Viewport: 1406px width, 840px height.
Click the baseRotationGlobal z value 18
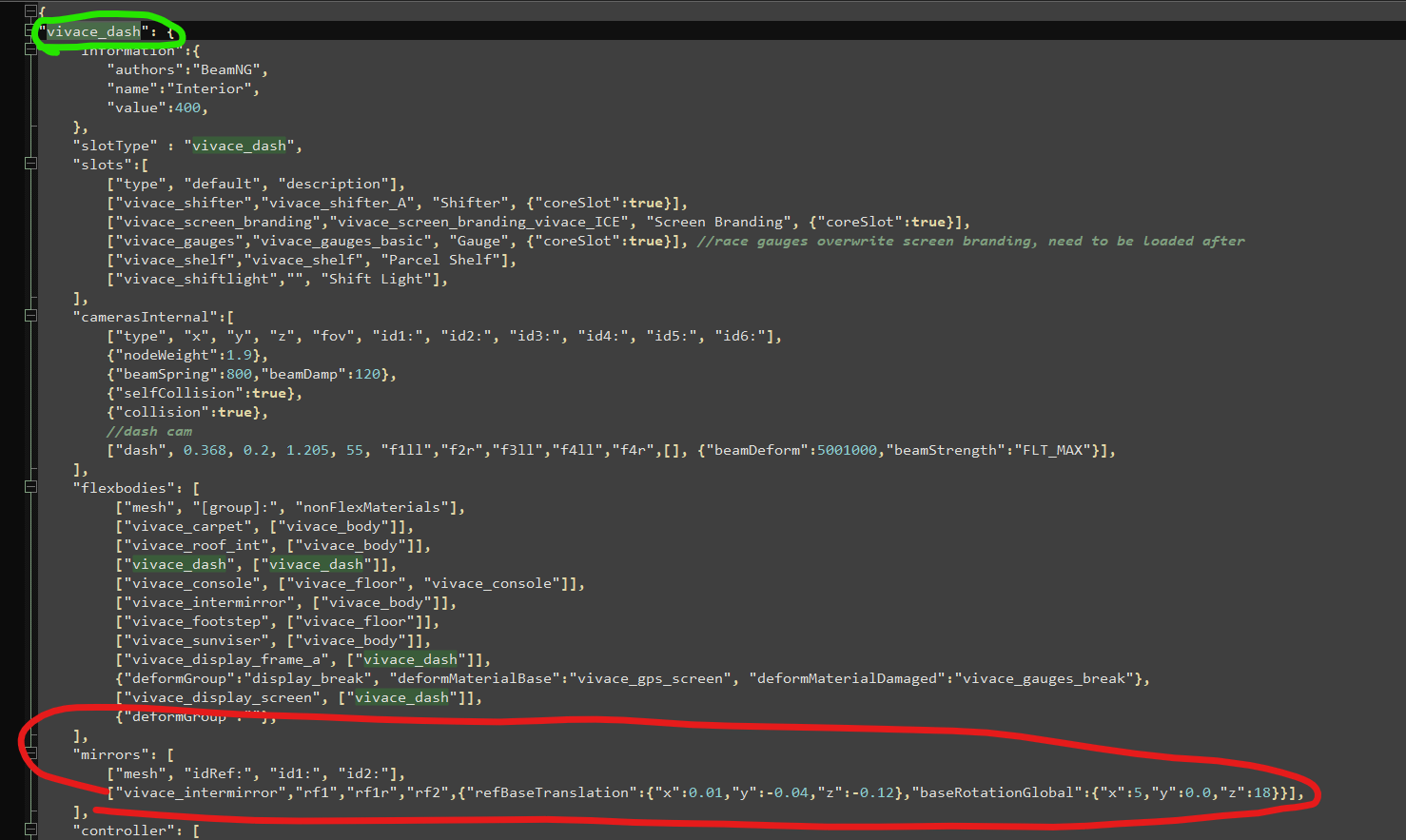pos(1261,792)
